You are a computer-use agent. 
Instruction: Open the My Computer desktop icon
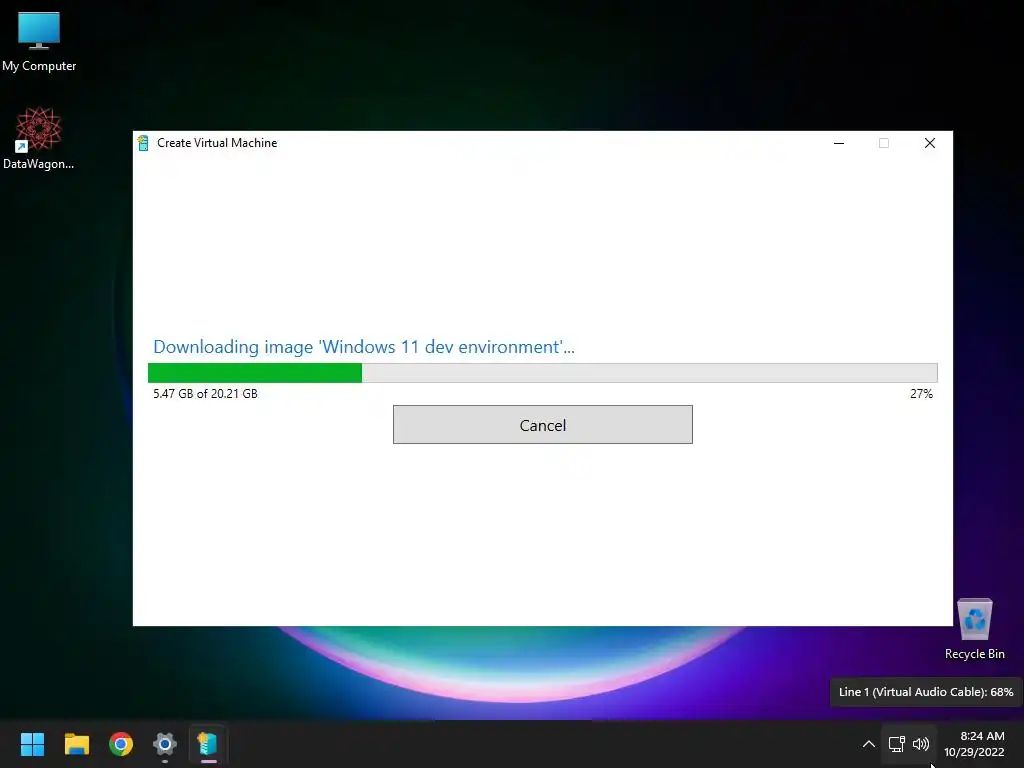(39, 42)
